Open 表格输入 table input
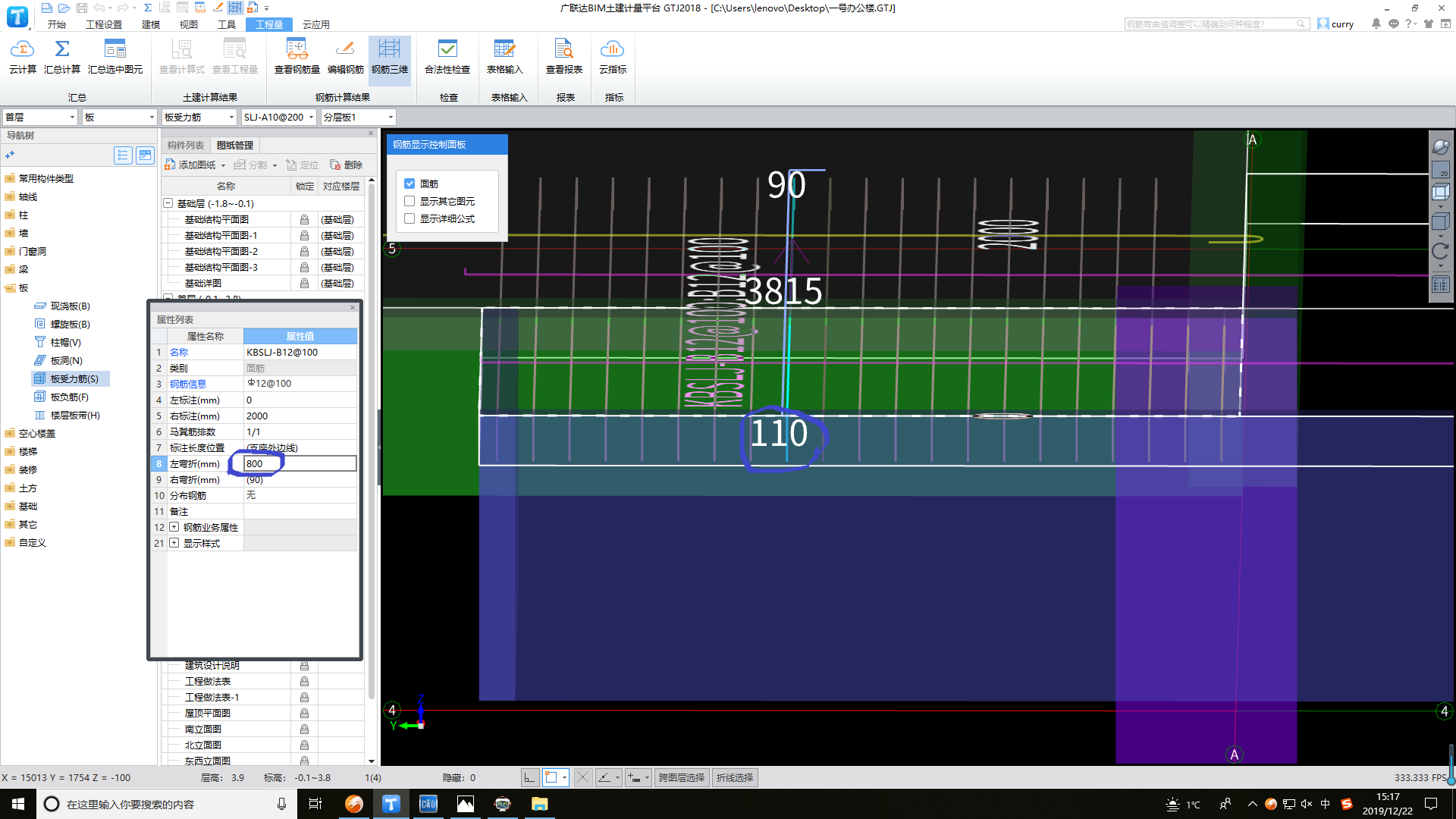Screen dimensions: 1456x819 point(505,57)
